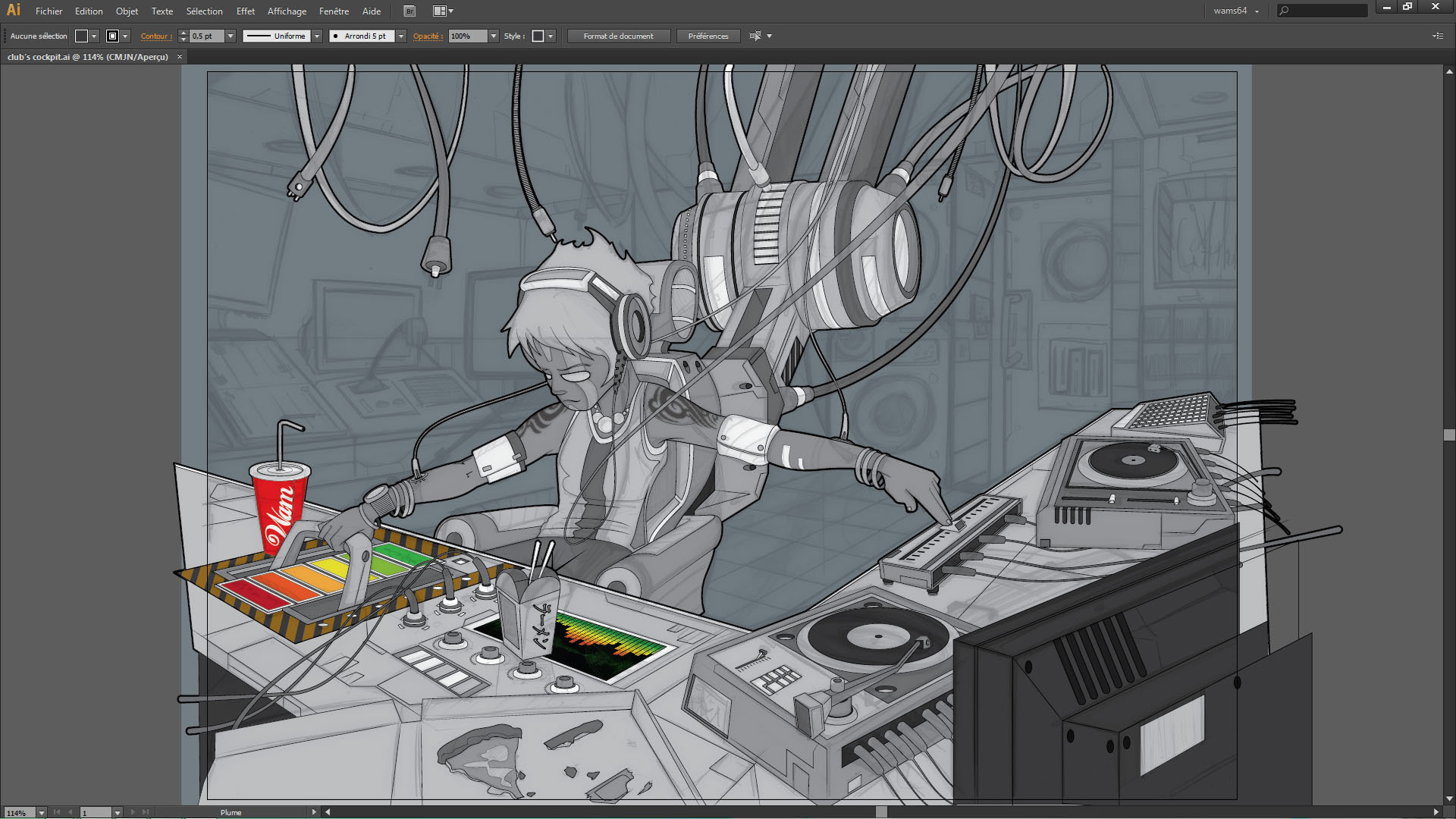Click the Adobe Illustrator Ai logo
Screen dimensions: 1456x819
(x=14, y=11)
